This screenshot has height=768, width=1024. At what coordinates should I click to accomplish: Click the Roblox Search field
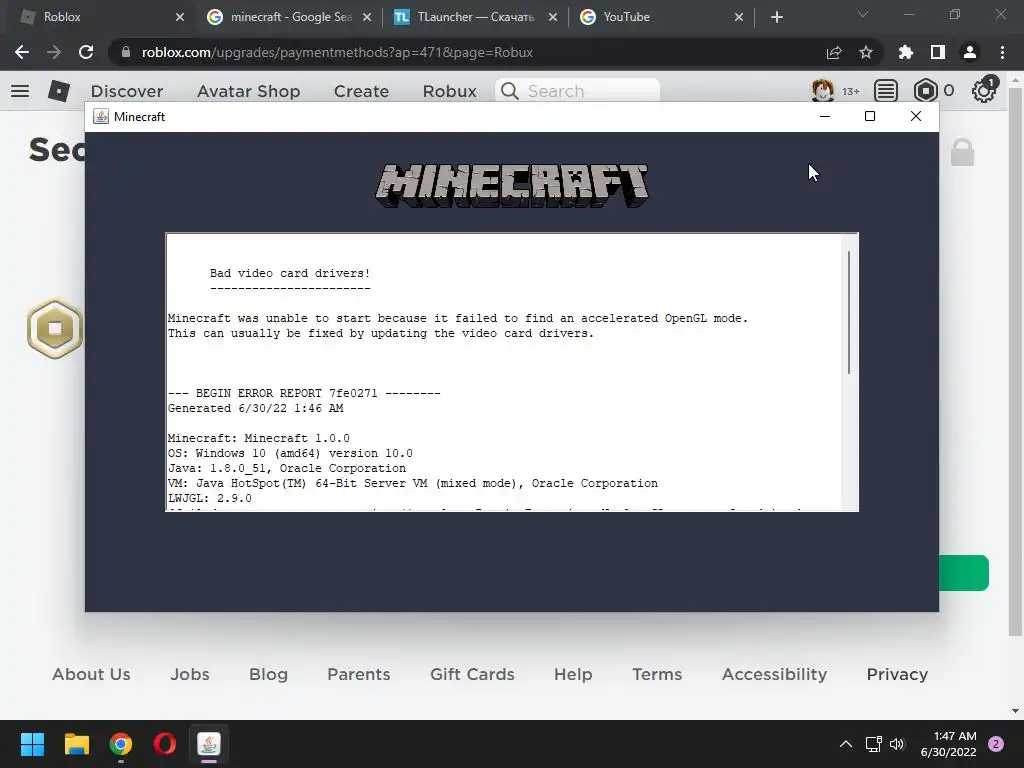tap(577, 91)
